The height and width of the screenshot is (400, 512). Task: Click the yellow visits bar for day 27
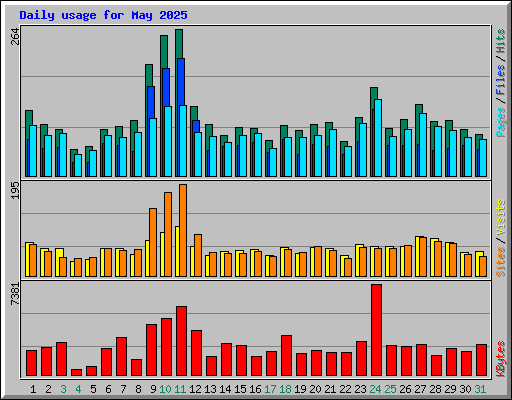click(417, 256)
